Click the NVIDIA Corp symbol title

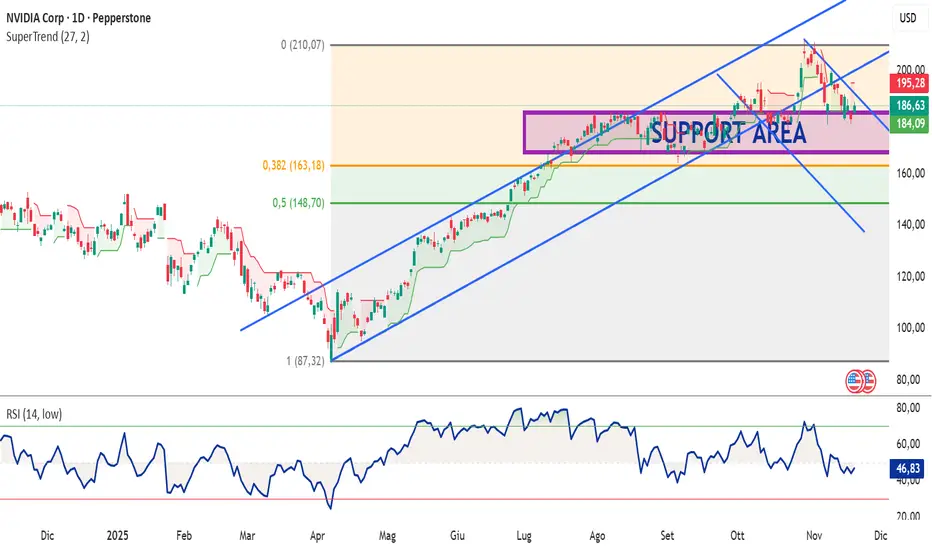pyautogui.click(x=78, y=18)
